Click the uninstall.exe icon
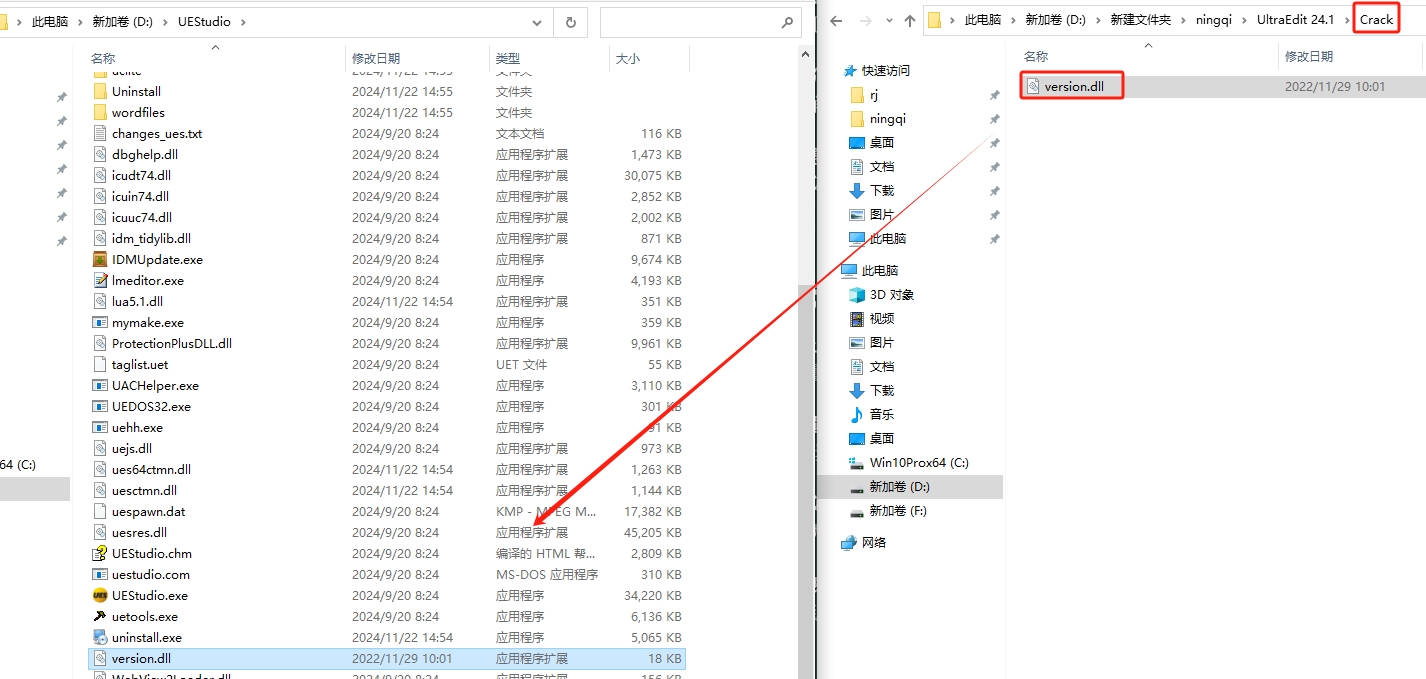This screenshot has width=1426, height=679. 99,637
